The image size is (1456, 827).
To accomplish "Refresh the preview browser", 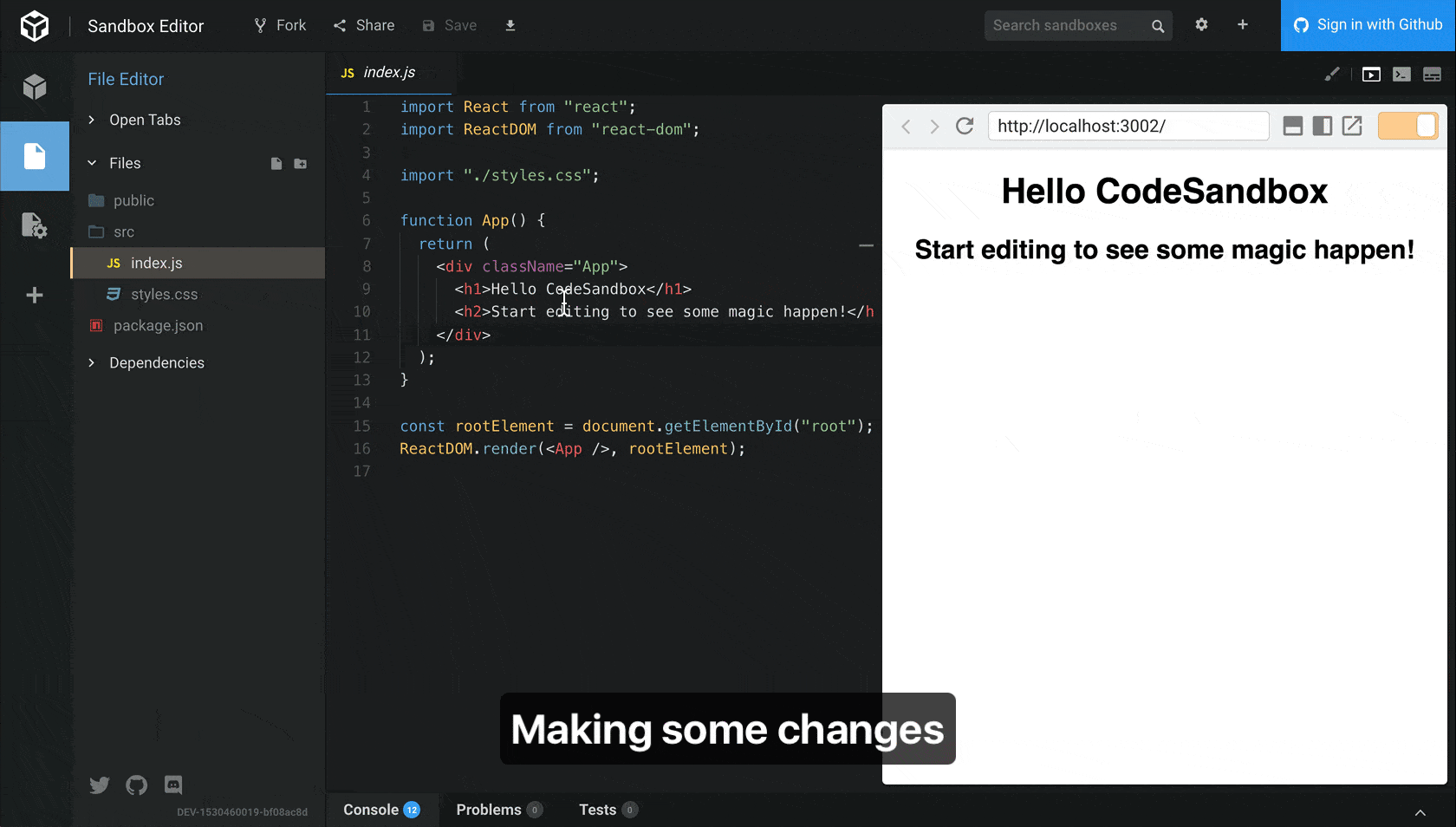I will [x=965, y=127].
